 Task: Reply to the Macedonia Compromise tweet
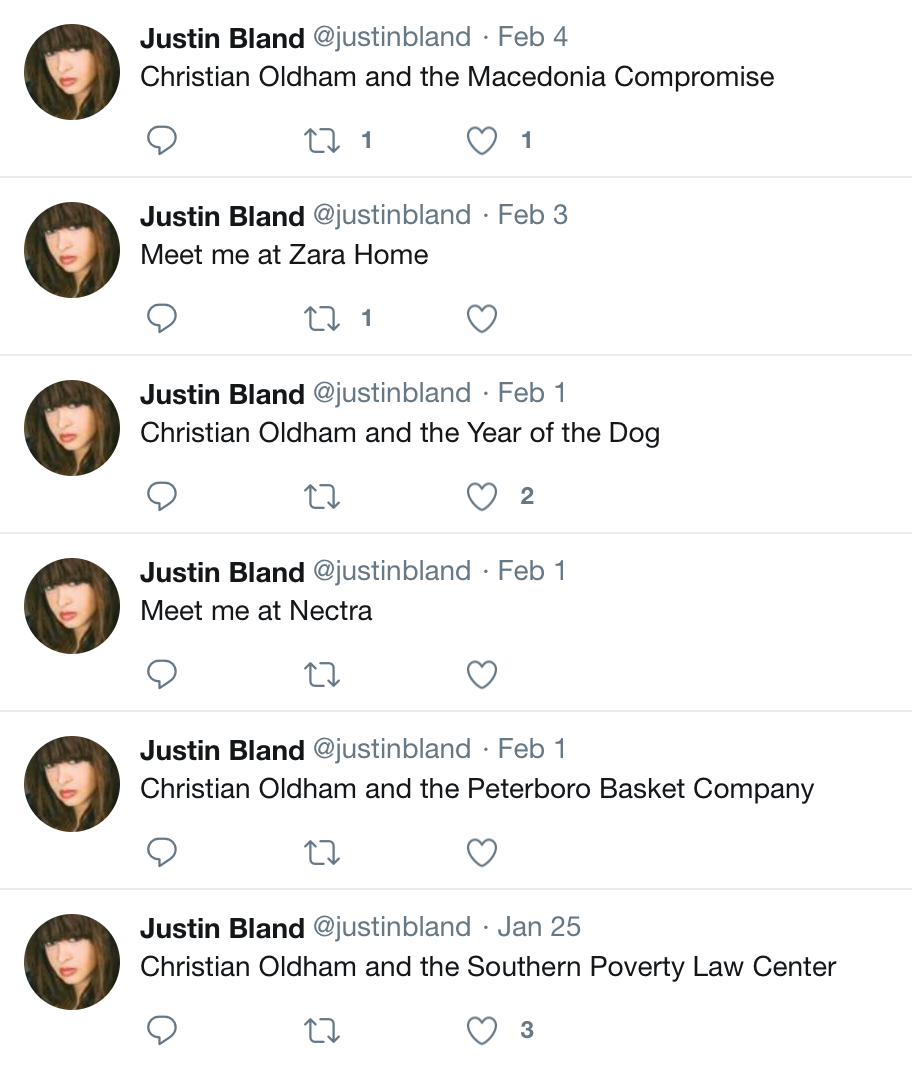[x=162, y=141]
